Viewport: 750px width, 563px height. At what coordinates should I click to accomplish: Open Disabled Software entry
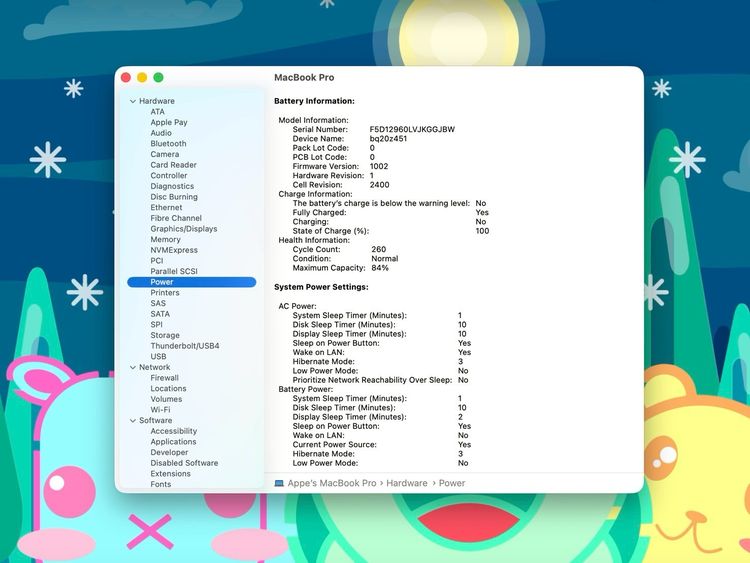coord(184,463)
